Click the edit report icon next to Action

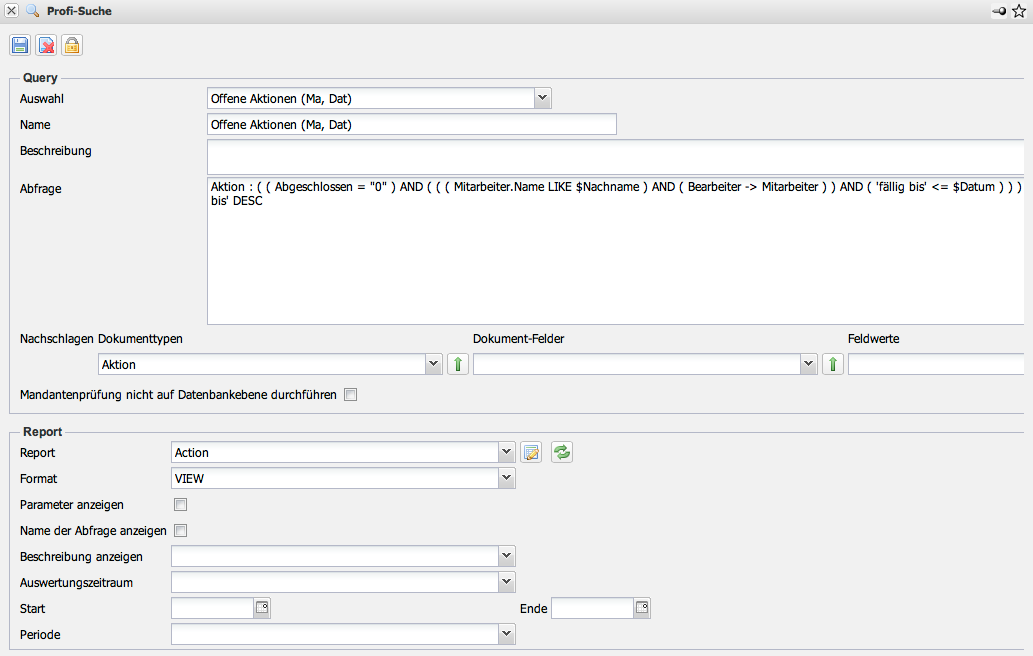click(531, 453)
